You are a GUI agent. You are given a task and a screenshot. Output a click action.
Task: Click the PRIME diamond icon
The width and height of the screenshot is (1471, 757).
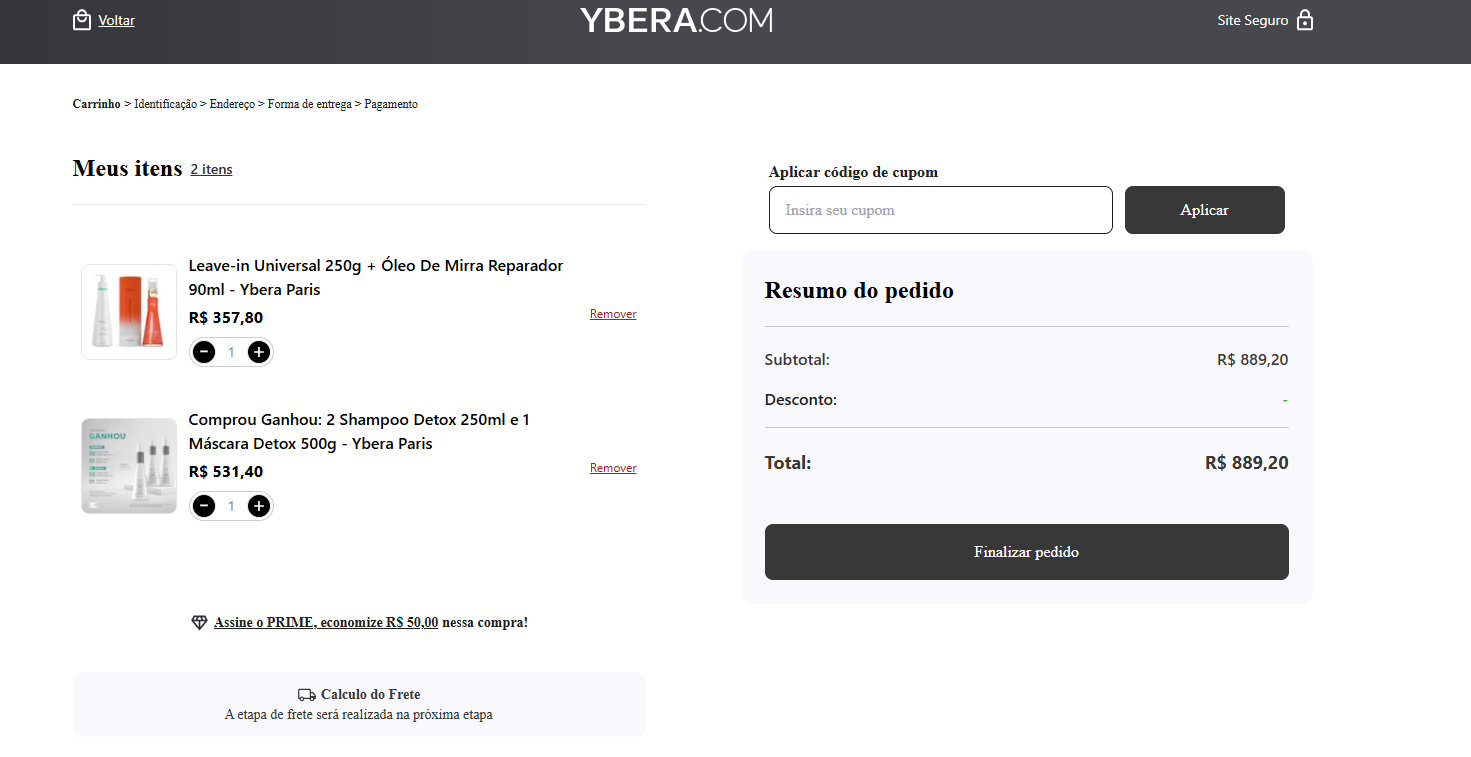(x=199, y=622)
